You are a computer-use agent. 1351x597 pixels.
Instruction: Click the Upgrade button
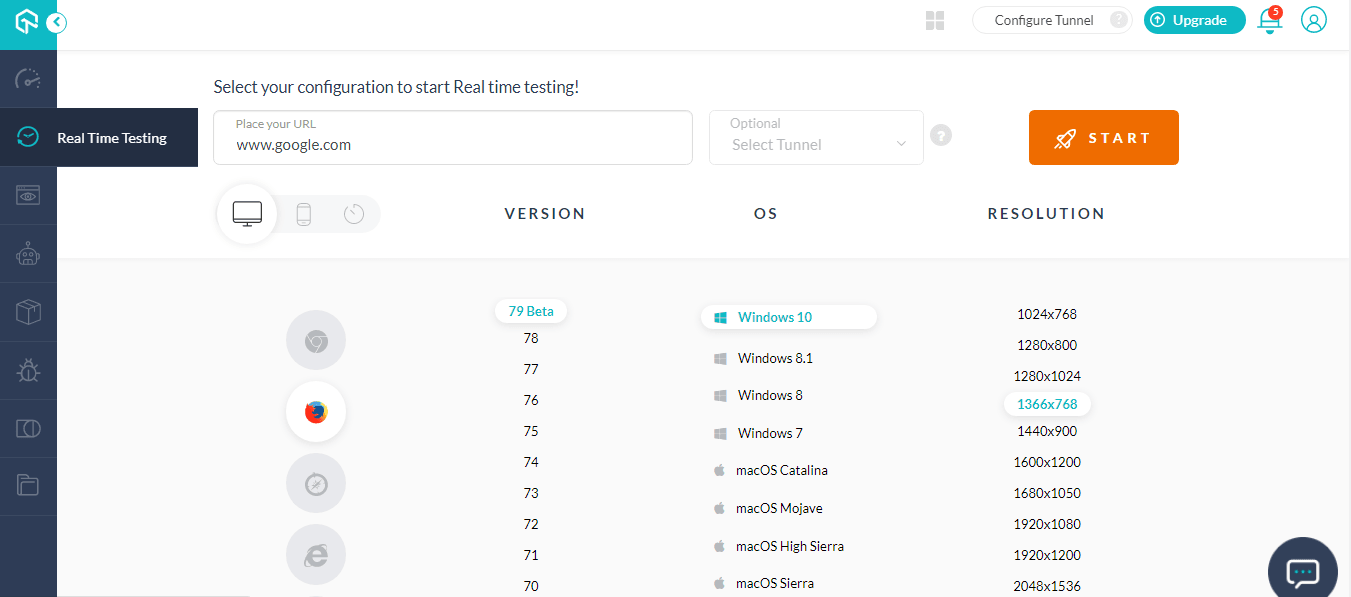coord(1194,19)
